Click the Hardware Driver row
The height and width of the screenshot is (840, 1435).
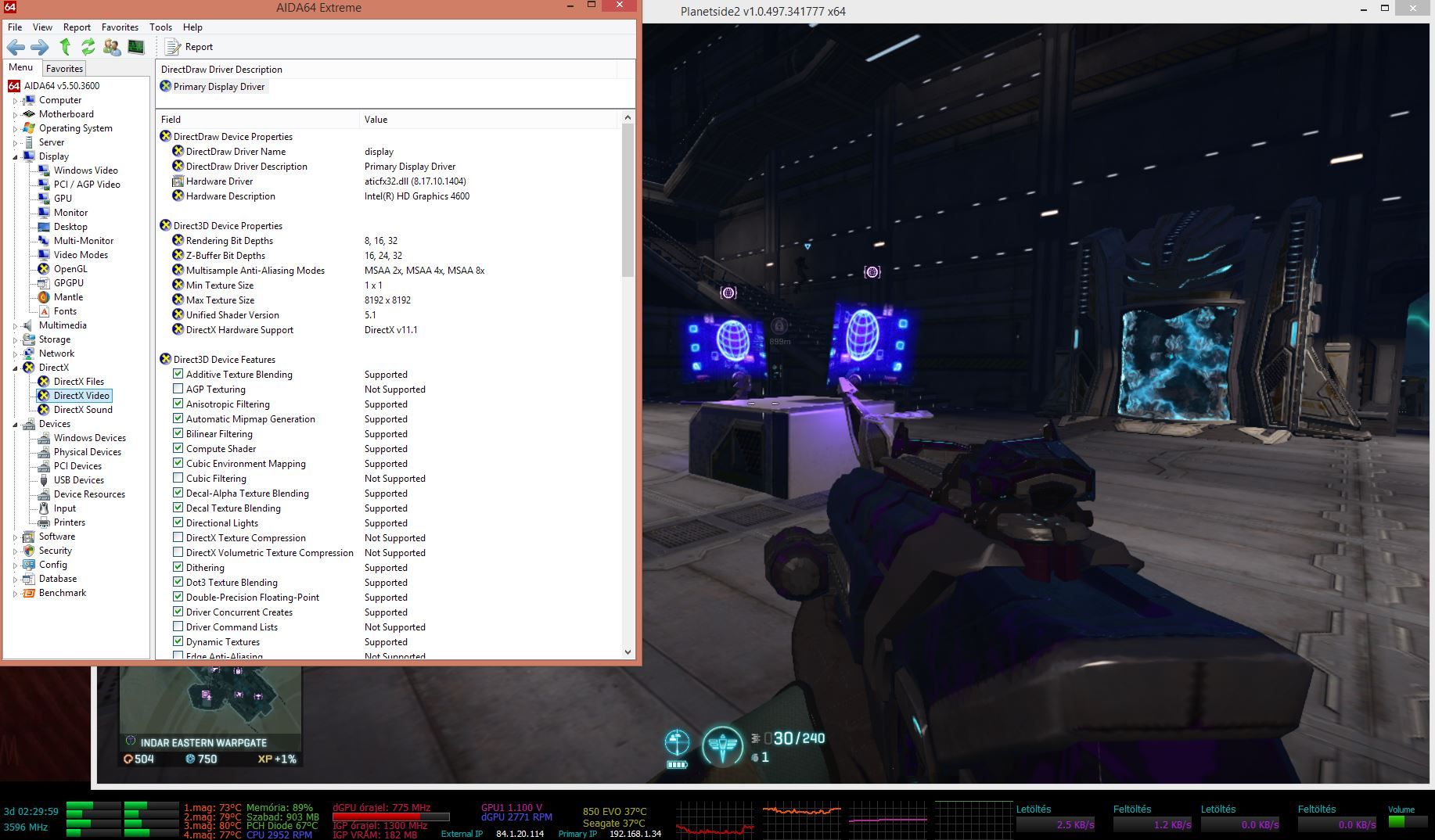[389, 181]
